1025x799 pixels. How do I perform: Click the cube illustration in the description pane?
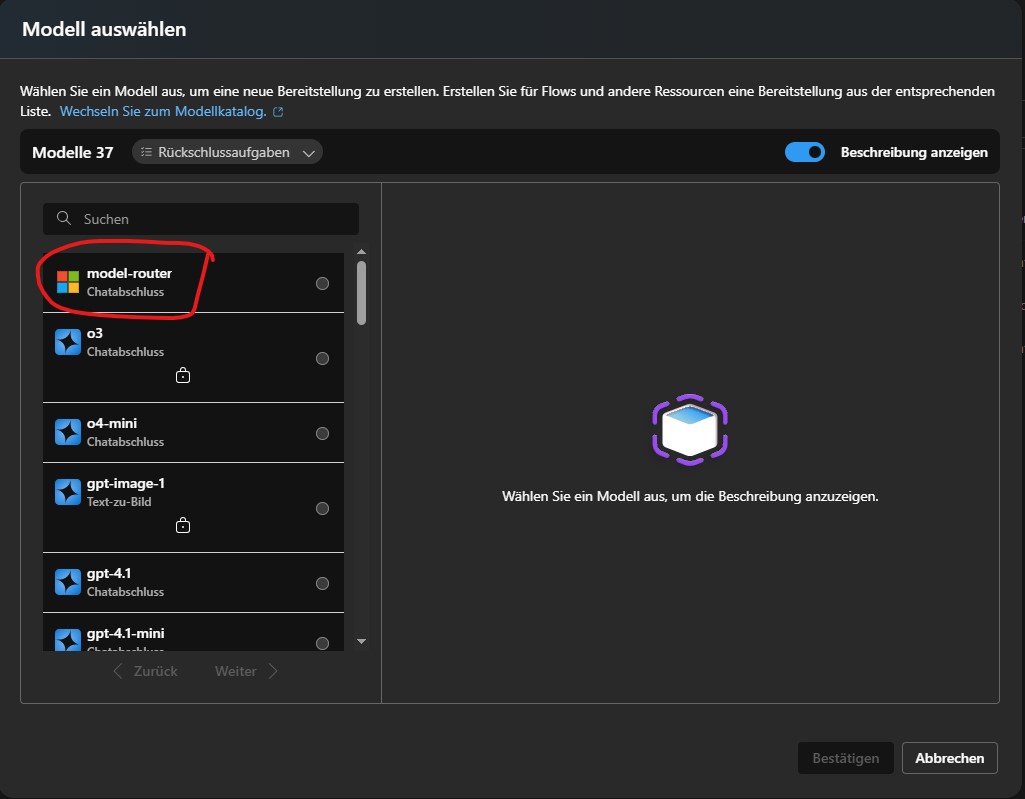coord(690,430)
